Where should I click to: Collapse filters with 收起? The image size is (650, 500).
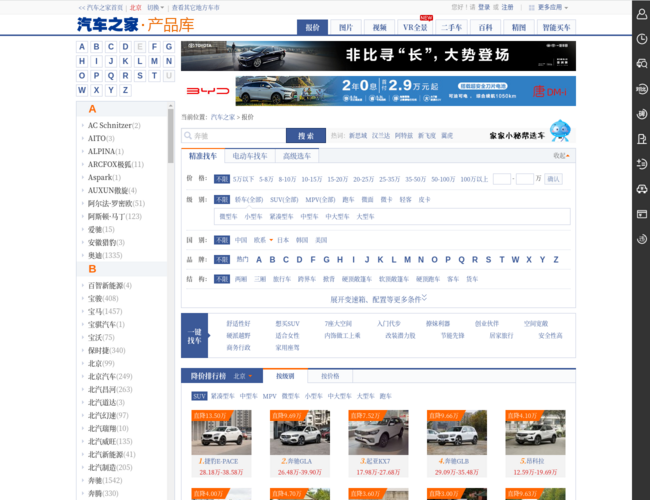click(x=561, y=155)
